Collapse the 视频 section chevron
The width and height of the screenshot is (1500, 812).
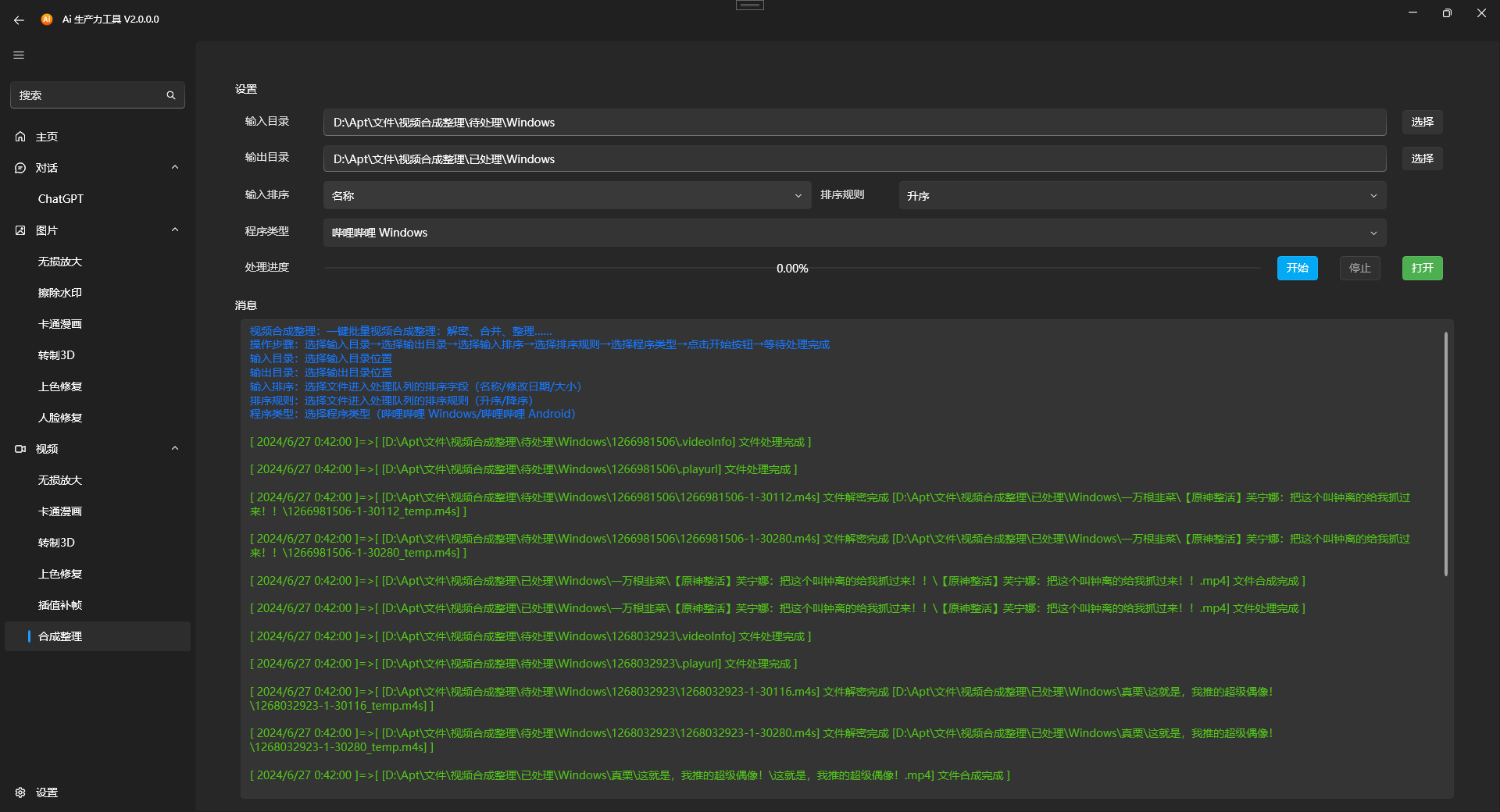[x=175, y=448]
